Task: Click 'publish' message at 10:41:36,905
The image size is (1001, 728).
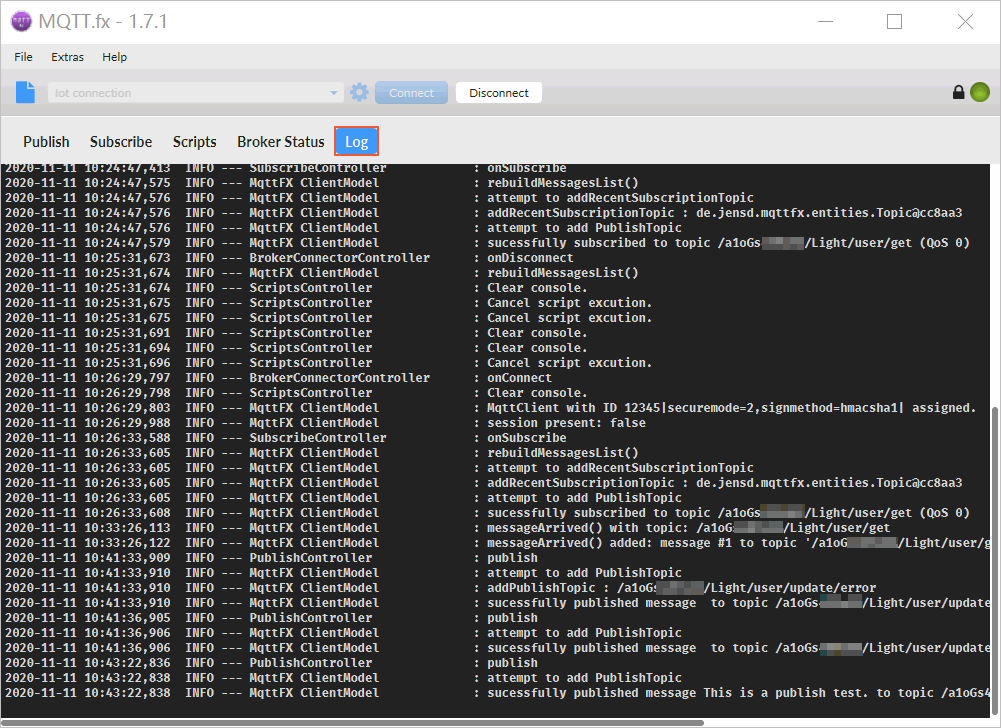Action: (x=512, y=618)
